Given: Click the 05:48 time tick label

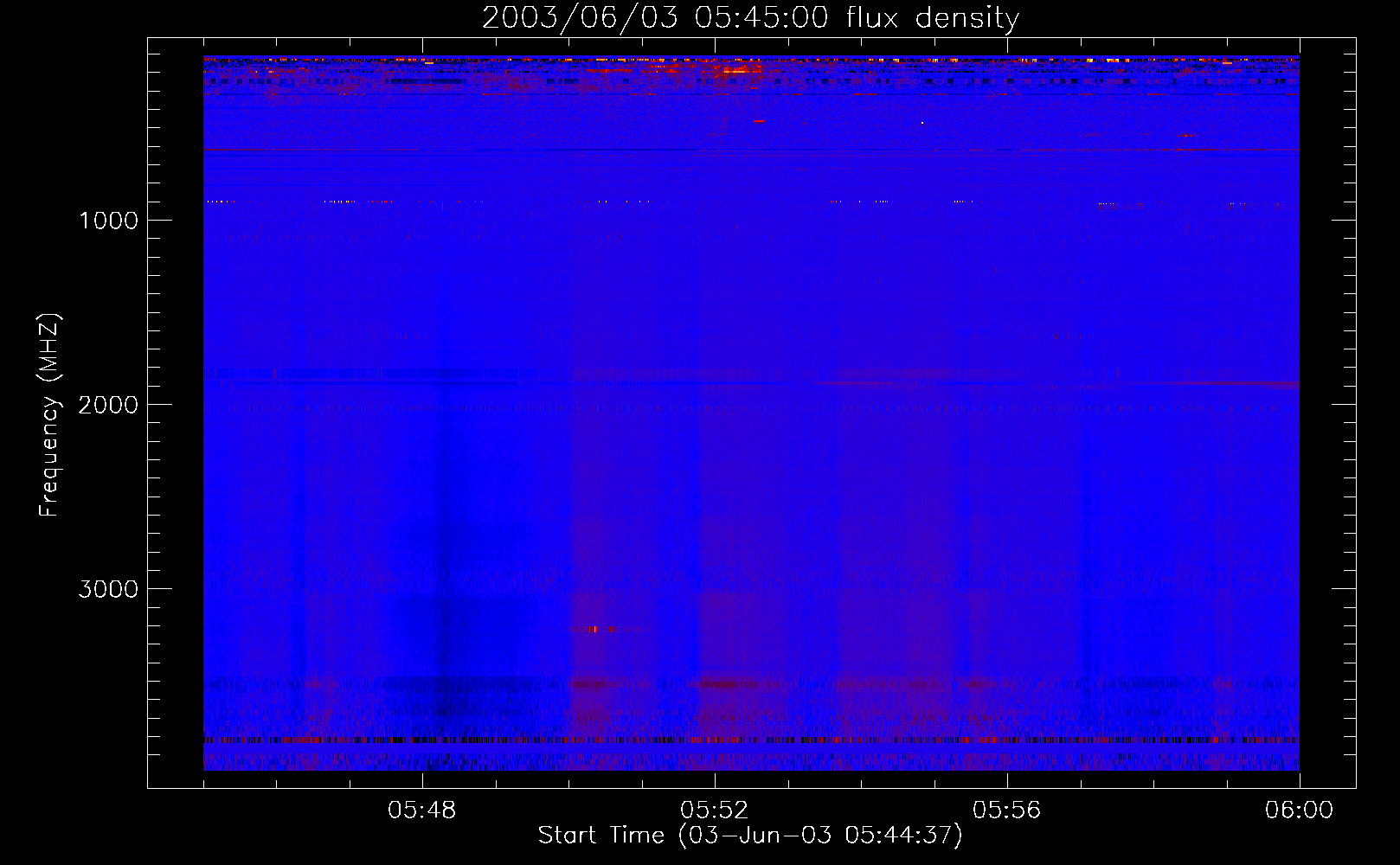Looking at the screenshot, I should (422, 811).
